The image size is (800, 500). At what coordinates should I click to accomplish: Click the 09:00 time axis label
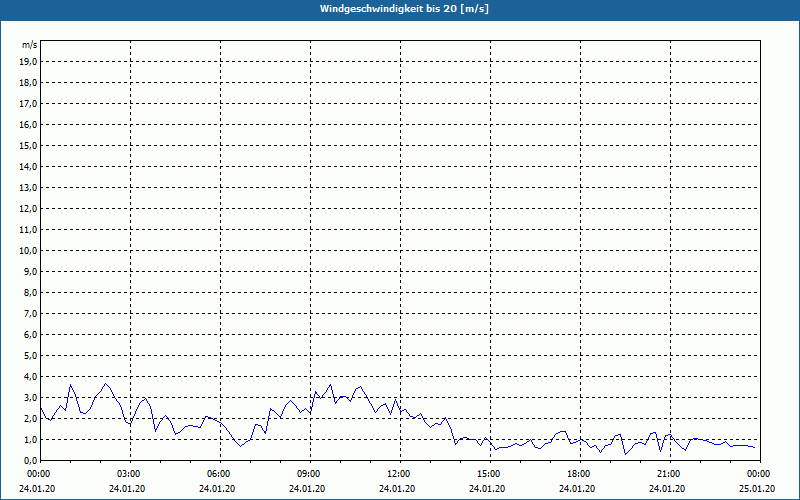[308, 474]
